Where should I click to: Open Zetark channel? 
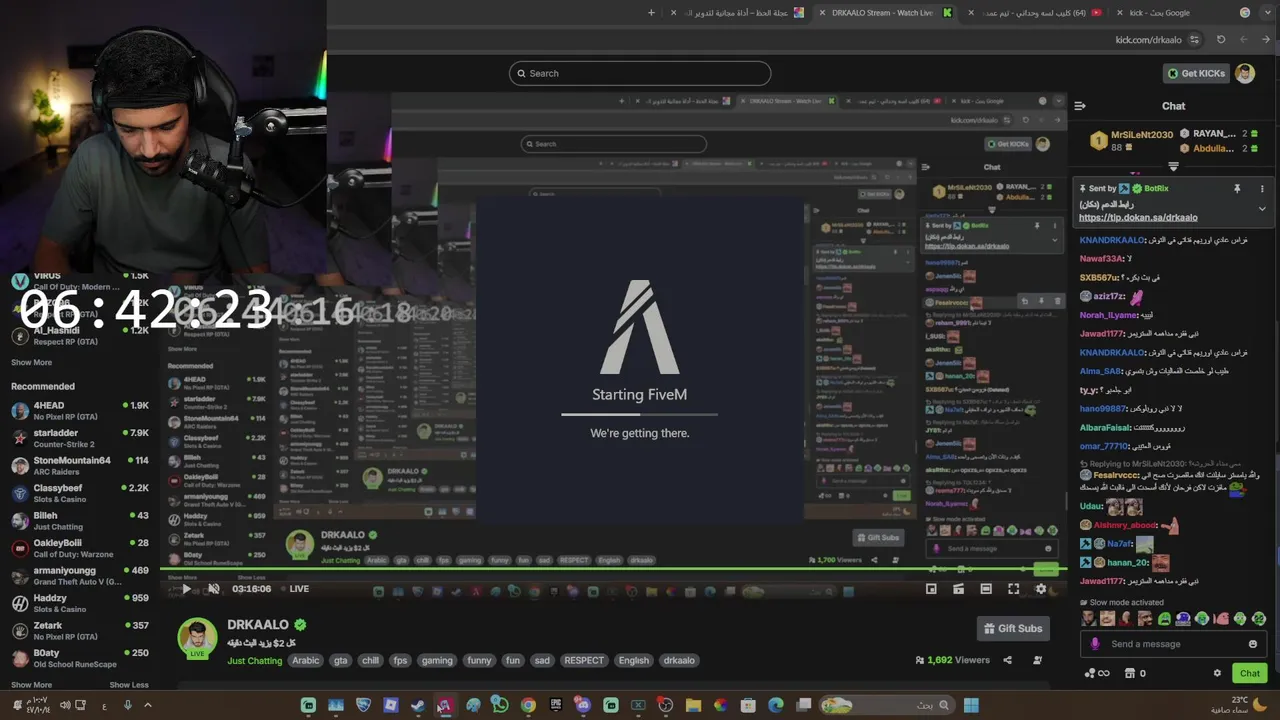80,630
